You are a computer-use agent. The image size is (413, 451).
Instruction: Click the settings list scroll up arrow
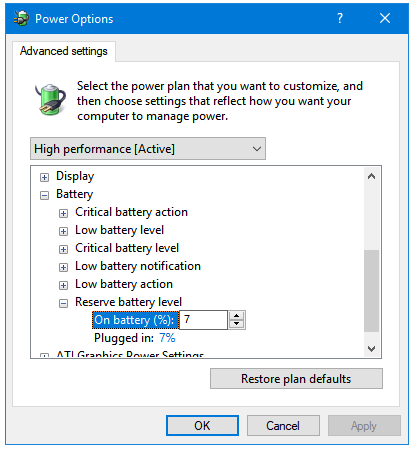coord(371,176)
